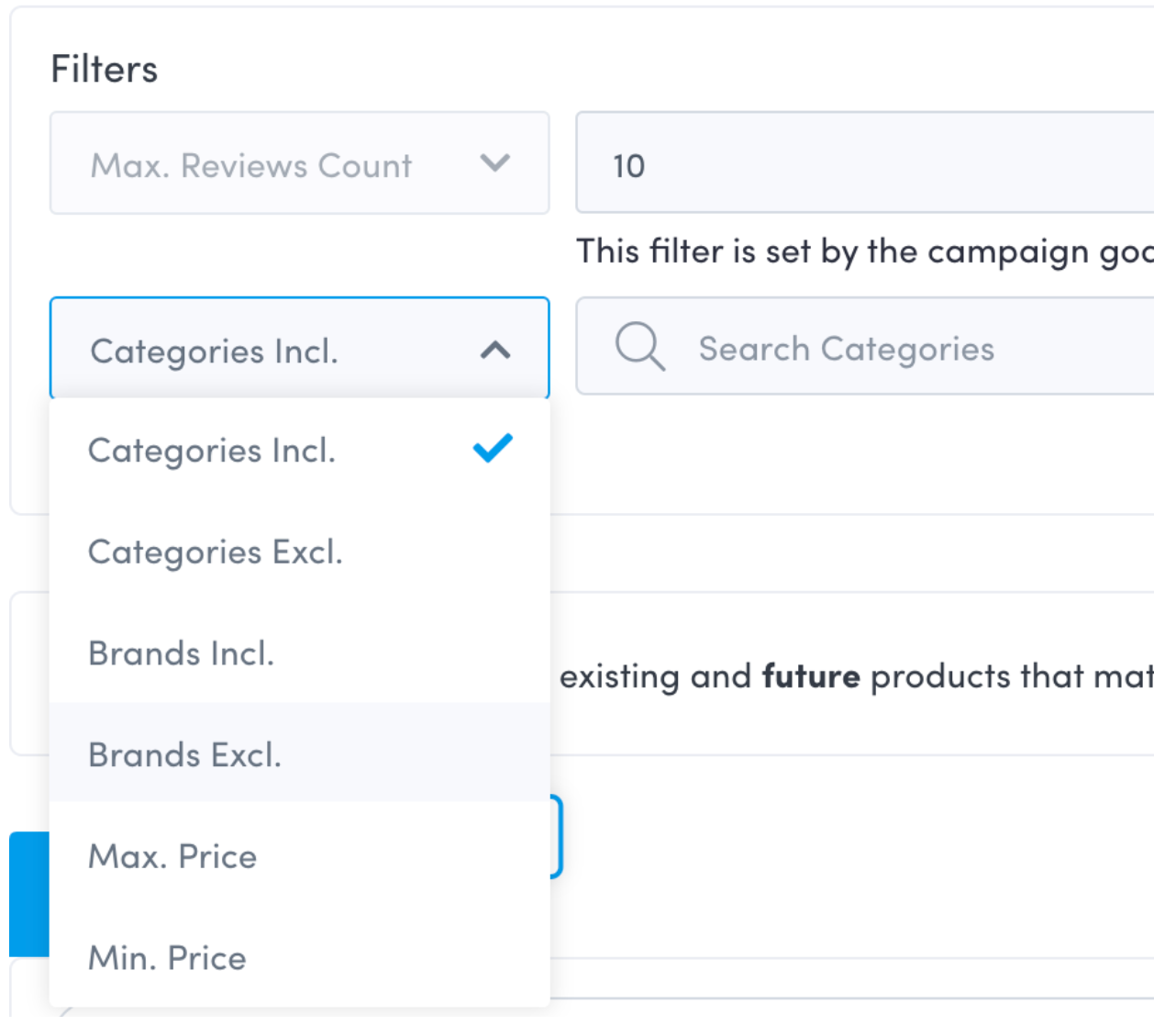Click the review count field showing 10
Image resolution: width=1176 pixels, height=1026 pixels.
click(x=862, y=165)
